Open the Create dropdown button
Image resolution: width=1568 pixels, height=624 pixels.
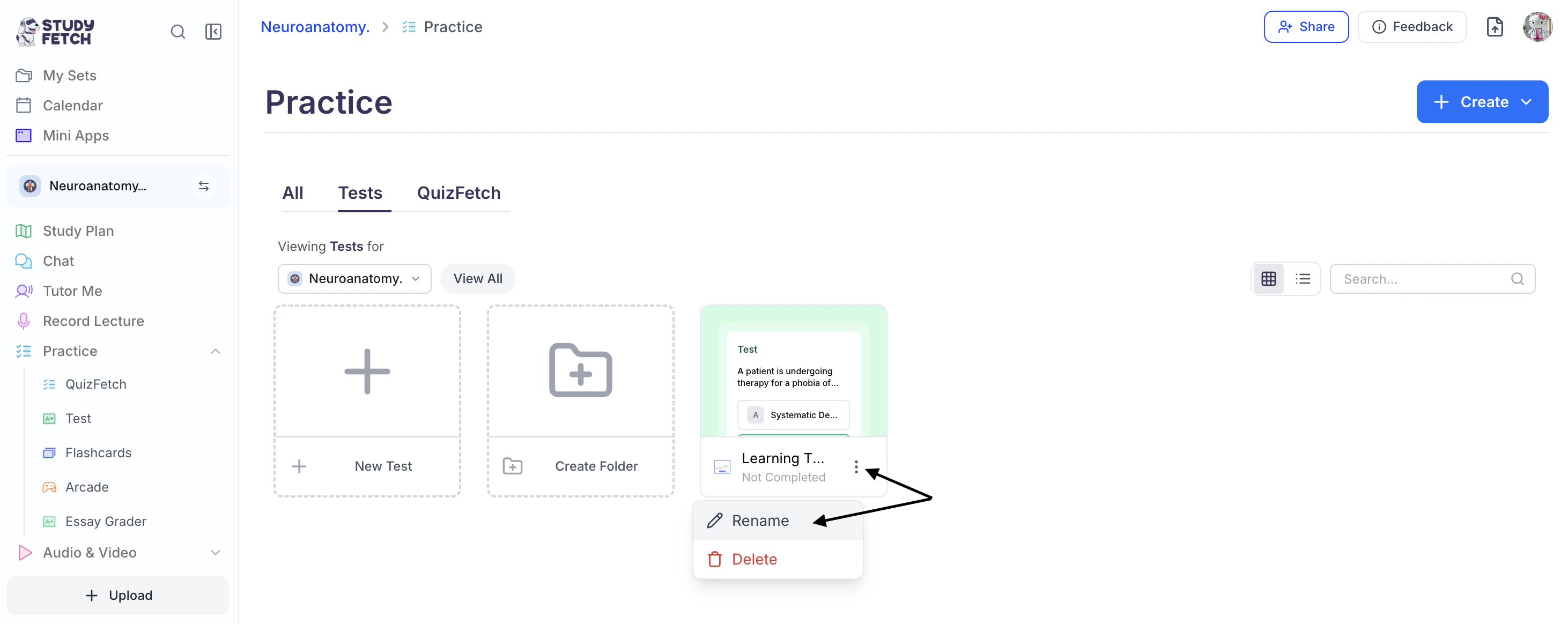coord(1482,102)
